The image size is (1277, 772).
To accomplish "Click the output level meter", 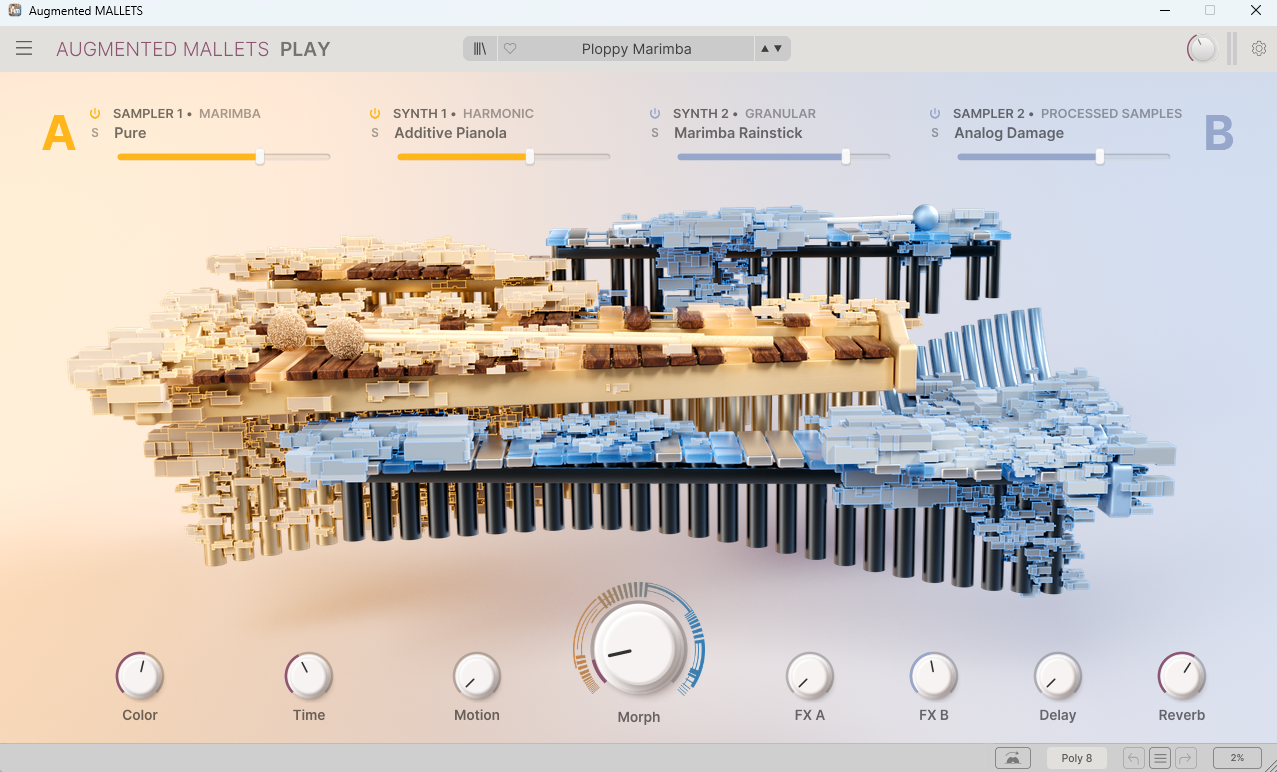I will tap(1232, 49).
